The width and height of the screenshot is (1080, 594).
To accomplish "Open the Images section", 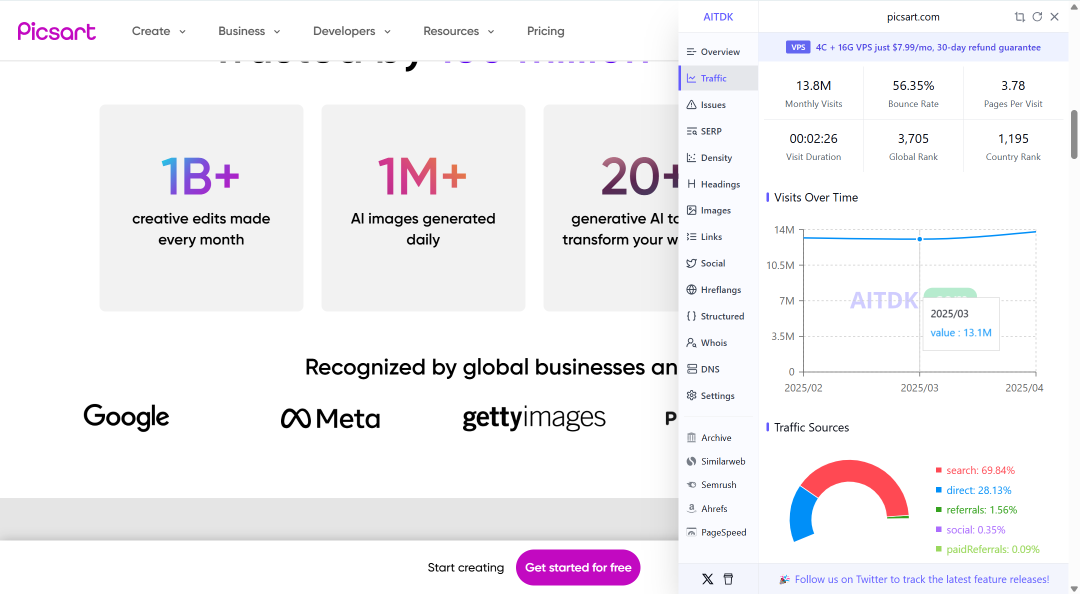I will [x=718, y=210].
